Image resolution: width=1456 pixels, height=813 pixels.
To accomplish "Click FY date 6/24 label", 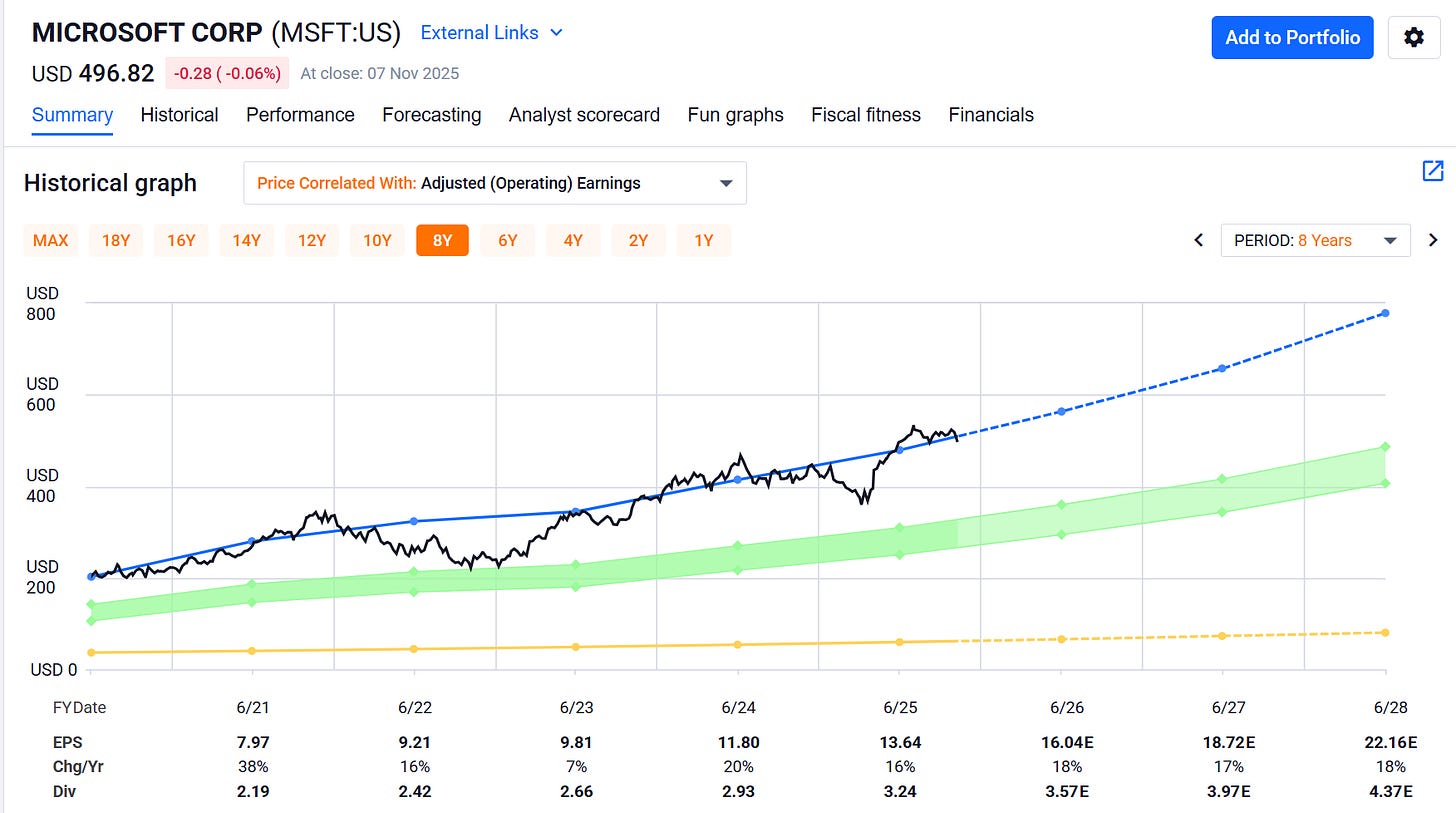I will tap(738, 707).
